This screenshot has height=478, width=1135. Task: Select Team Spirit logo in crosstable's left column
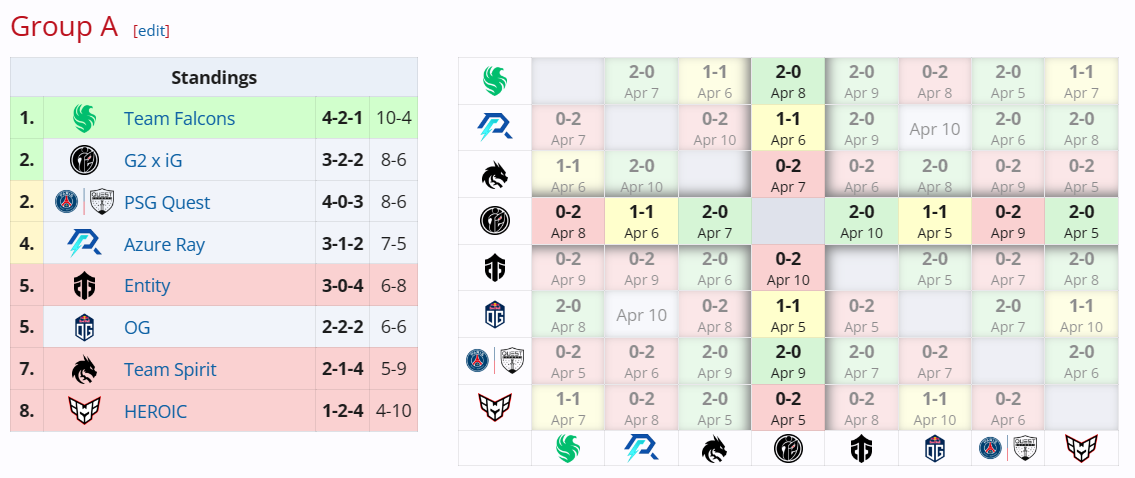pos(495,175)
